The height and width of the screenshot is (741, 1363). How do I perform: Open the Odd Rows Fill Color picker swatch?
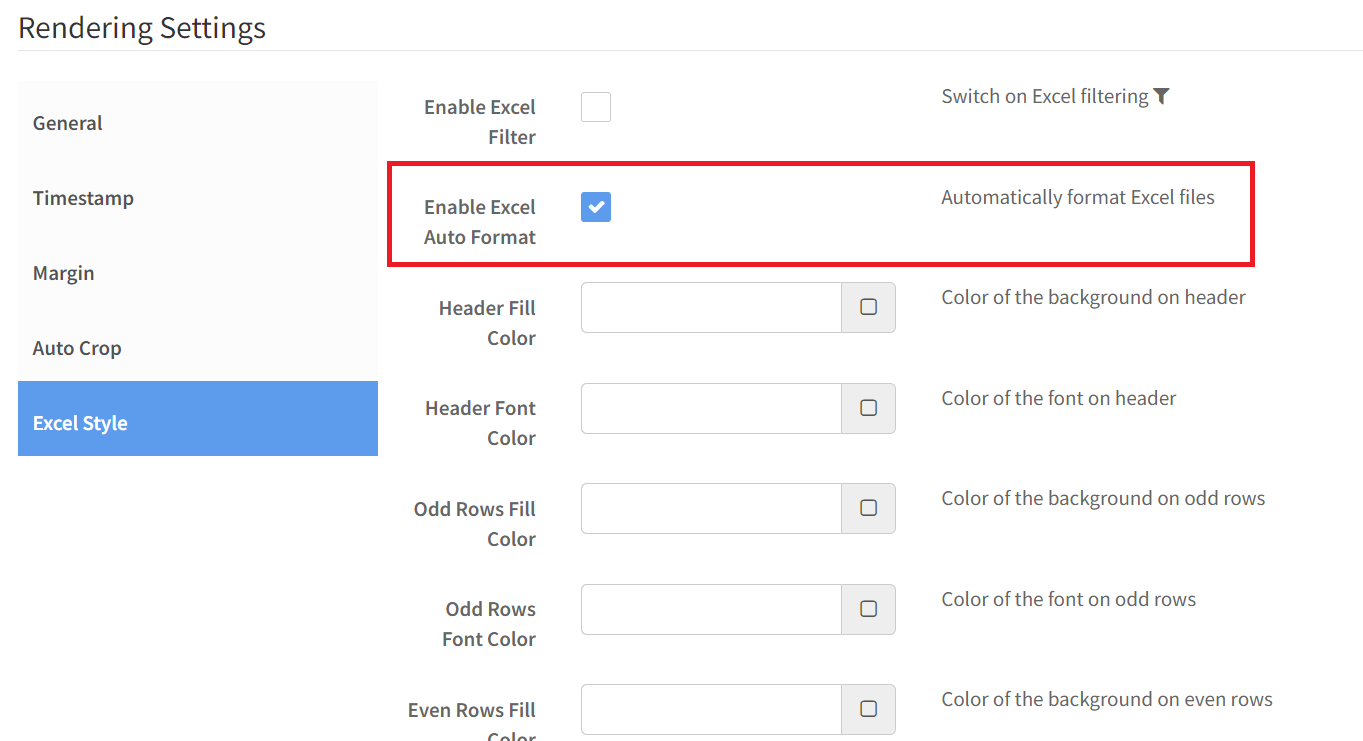[868, 508]
